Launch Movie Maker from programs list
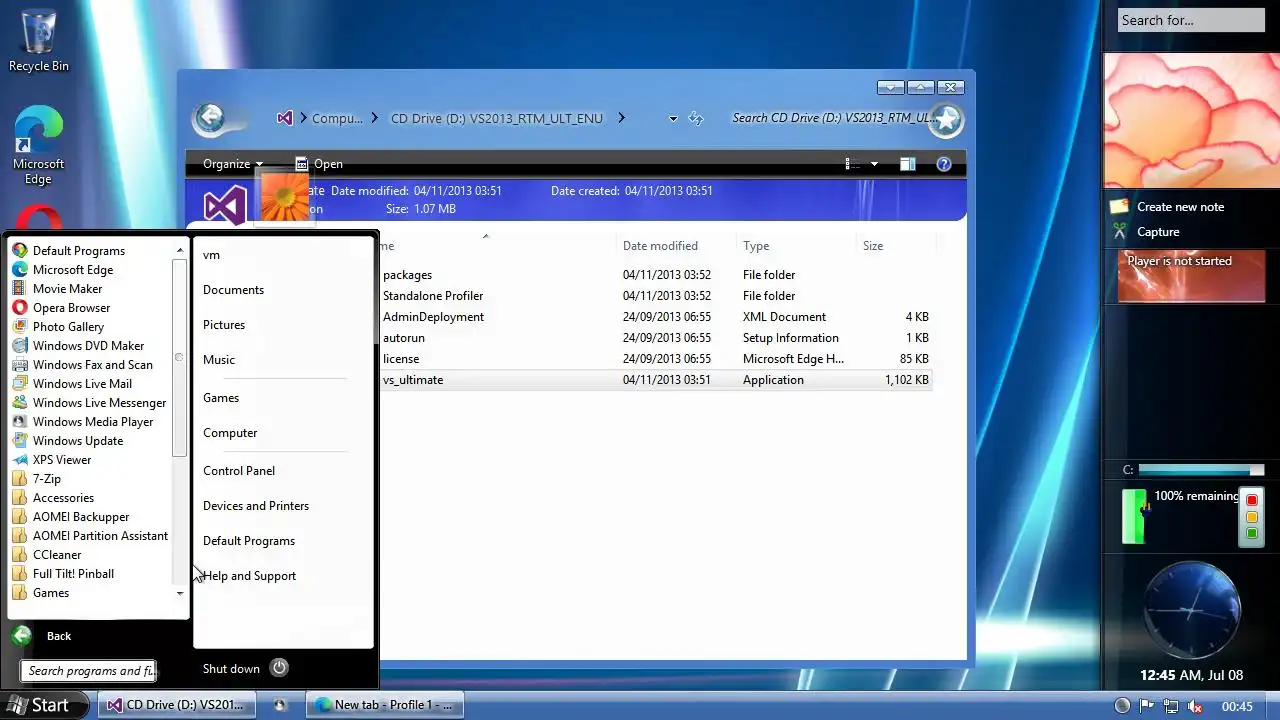The image size is (1280, 720). (x=67, y=288)
